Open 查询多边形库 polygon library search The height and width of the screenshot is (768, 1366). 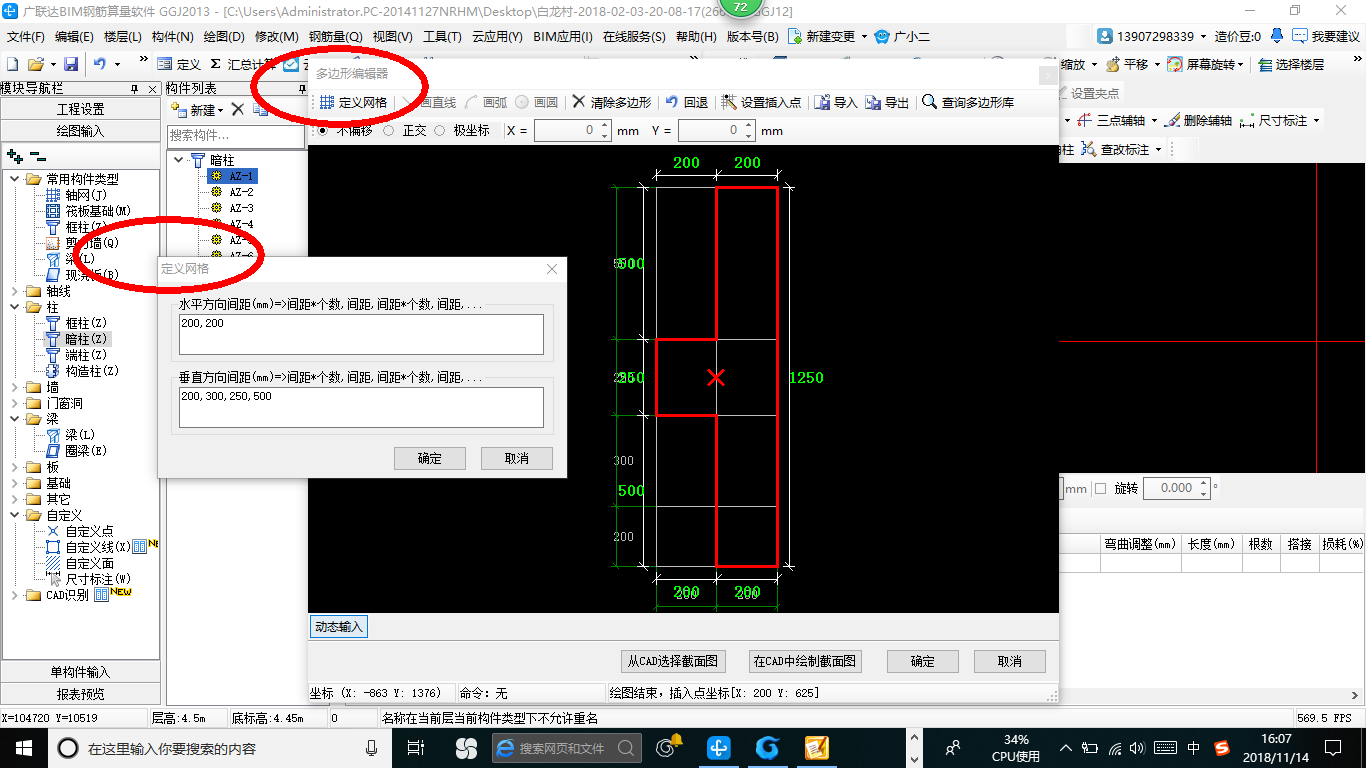pyautogui.click(x=968, y=102)
